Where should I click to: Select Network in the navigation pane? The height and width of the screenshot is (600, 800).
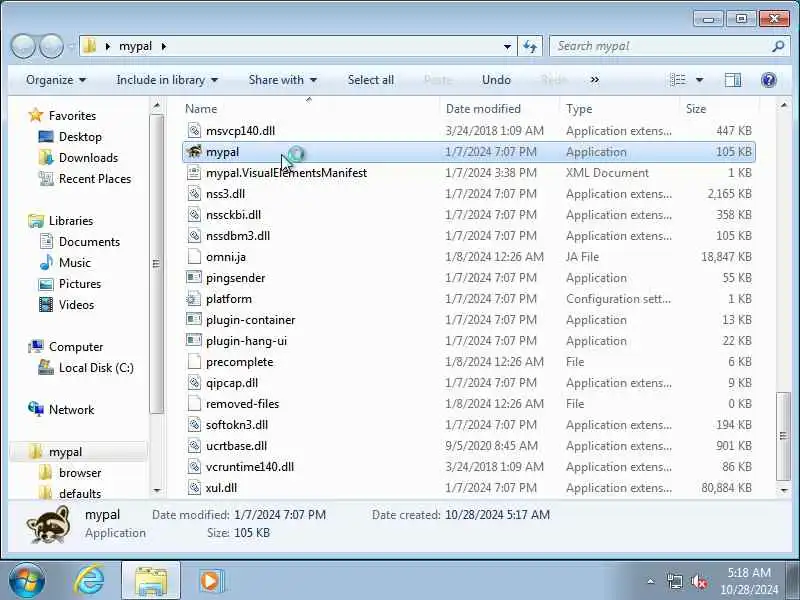(x=71, y=410)
